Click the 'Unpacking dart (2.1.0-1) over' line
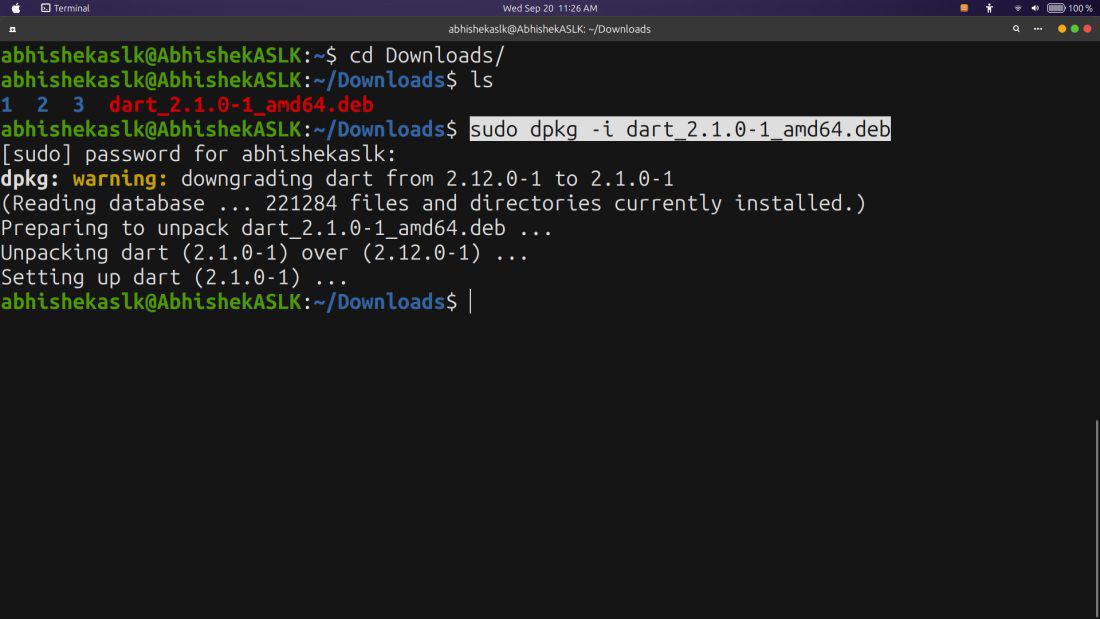The width and height of the screenshot is (1100, 619). (x=264, y=252)
